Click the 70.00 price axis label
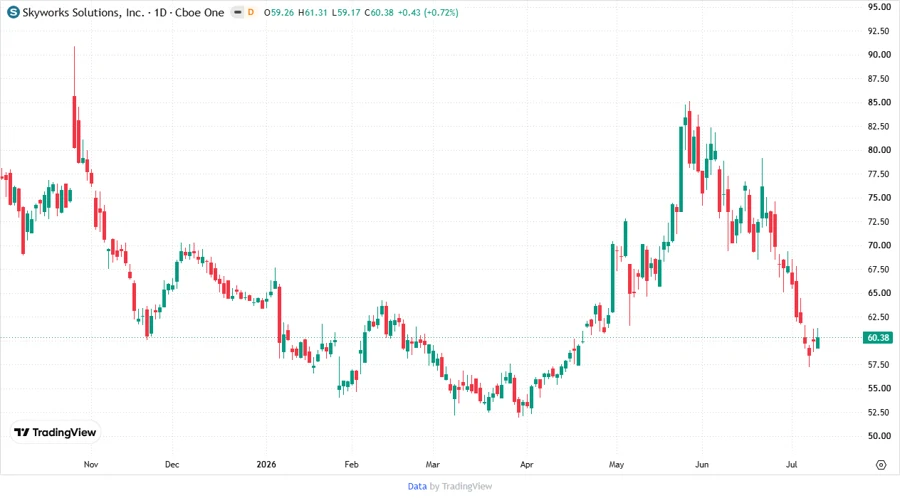The height and width of the screenshot is (498, 900). (x=879, y=245)
